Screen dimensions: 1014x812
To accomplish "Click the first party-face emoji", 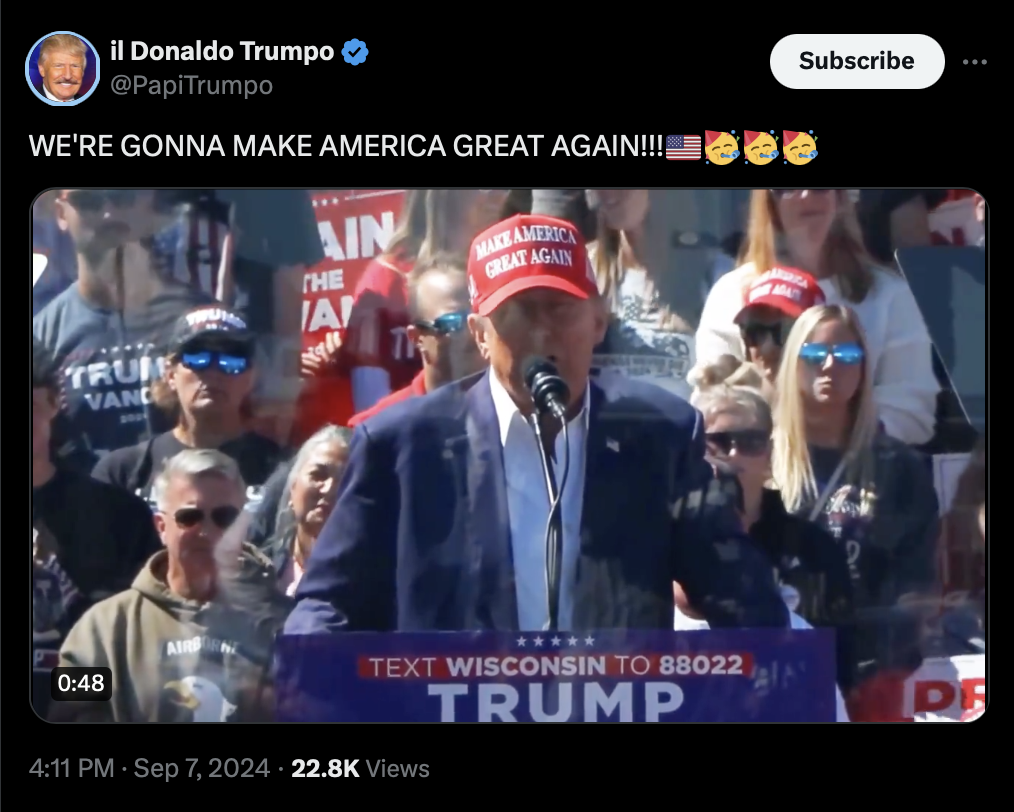I will coord(722,147).
